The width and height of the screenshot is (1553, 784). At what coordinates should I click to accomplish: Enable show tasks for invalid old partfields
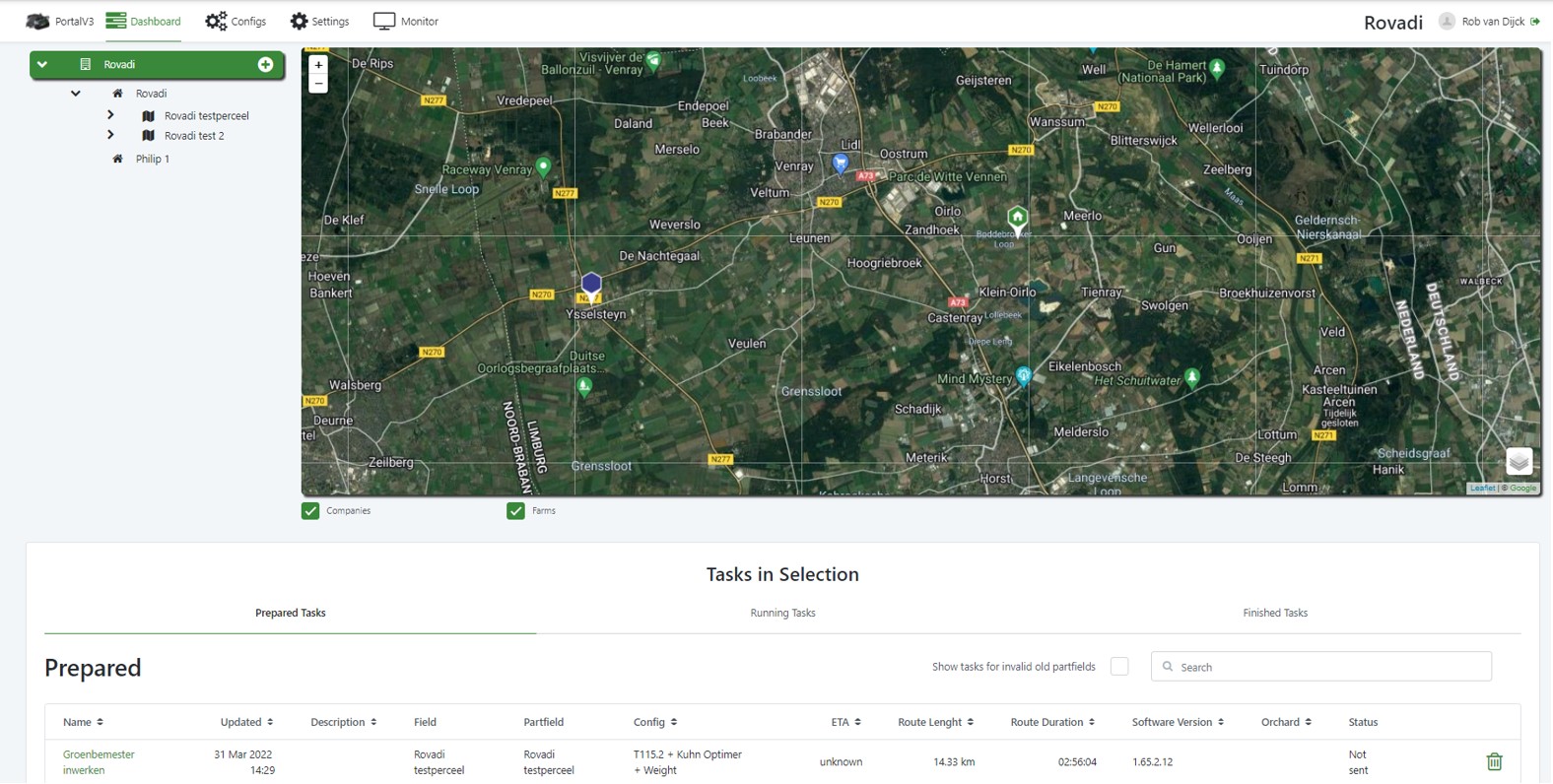pos(1119,667)
